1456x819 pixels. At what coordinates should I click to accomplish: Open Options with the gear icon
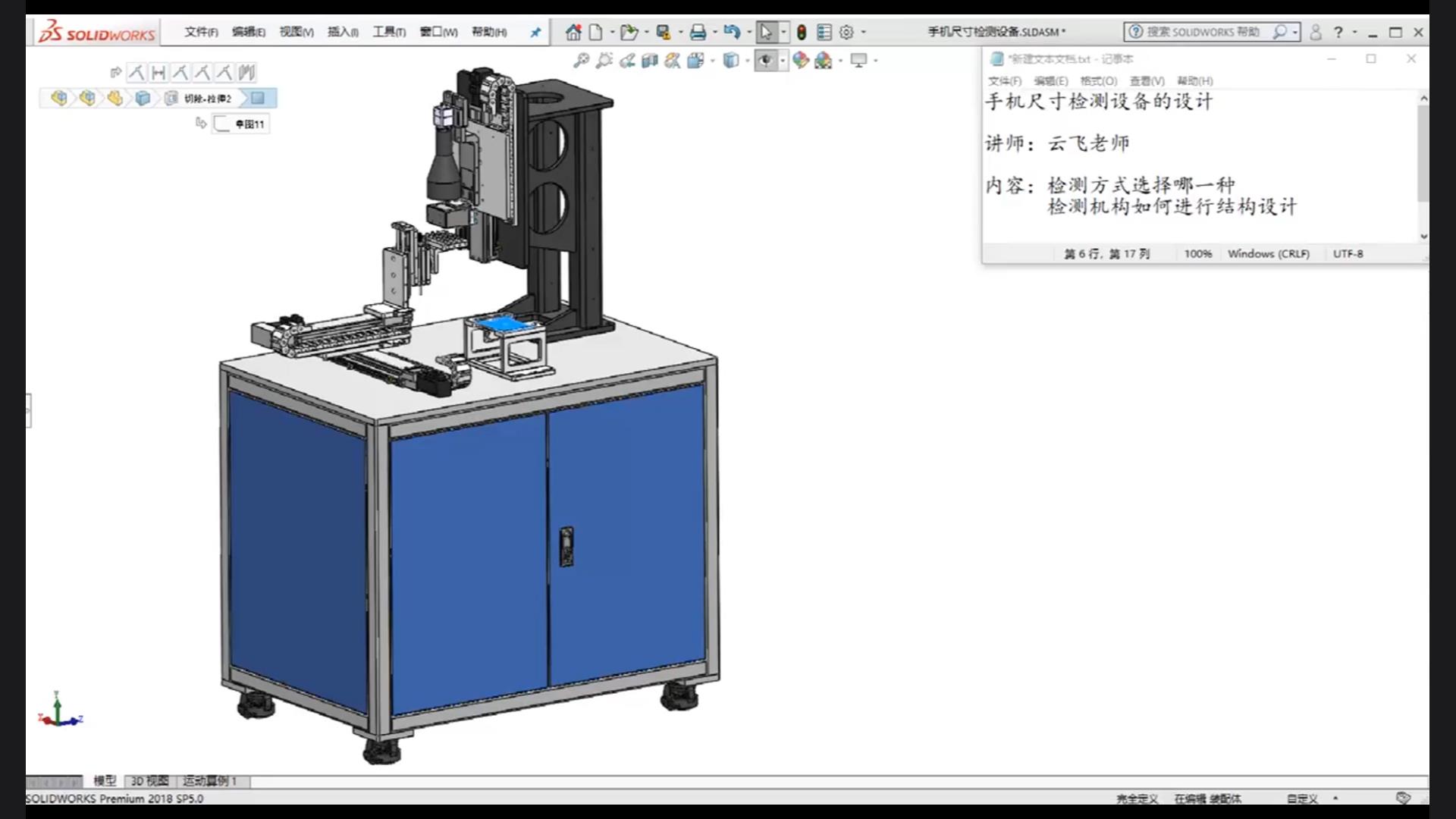(x=847, y=32)
